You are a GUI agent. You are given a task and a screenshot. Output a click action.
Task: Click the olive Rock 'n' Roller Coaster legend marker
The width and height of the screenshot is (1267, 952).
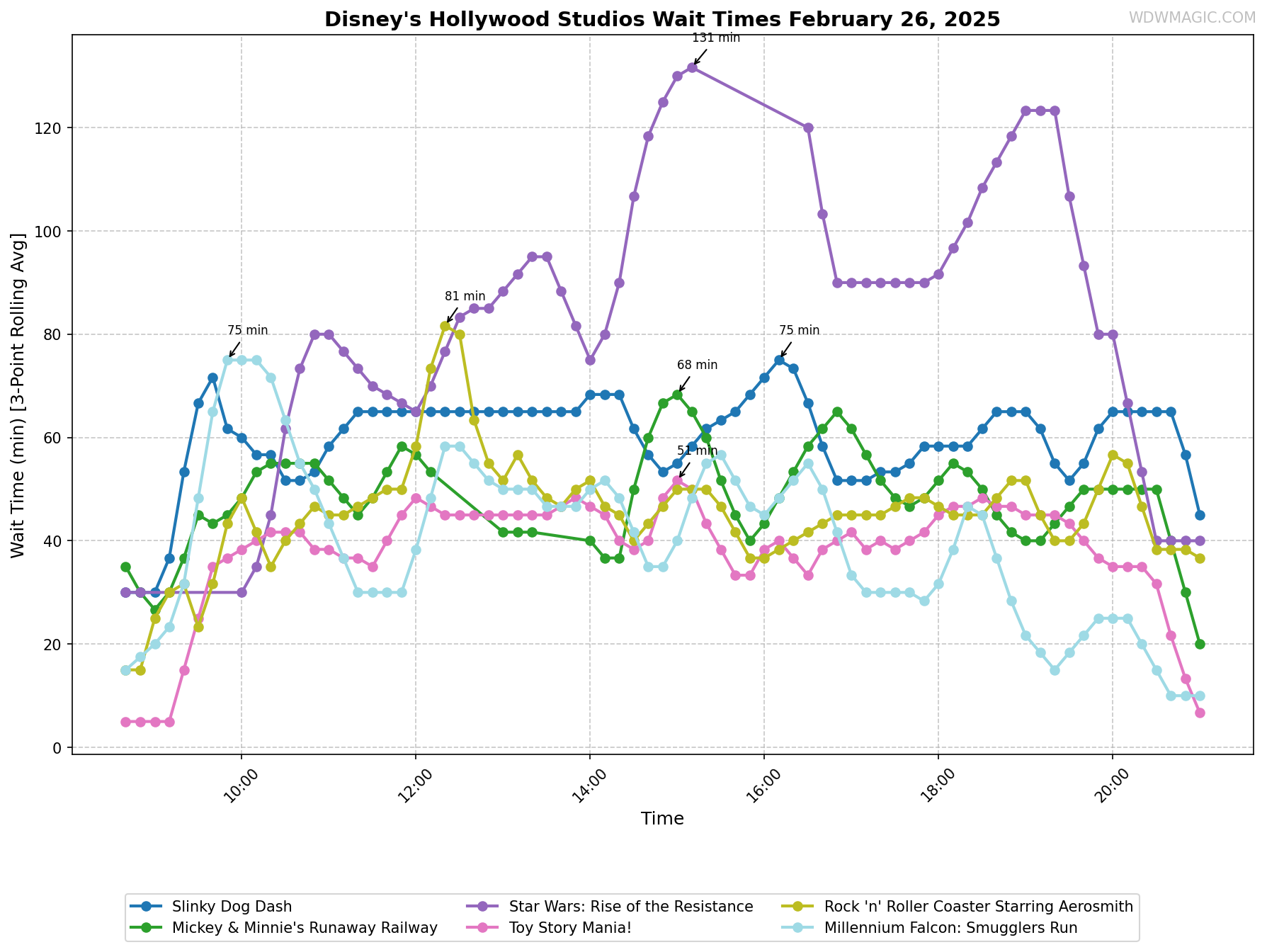point(799,907)
